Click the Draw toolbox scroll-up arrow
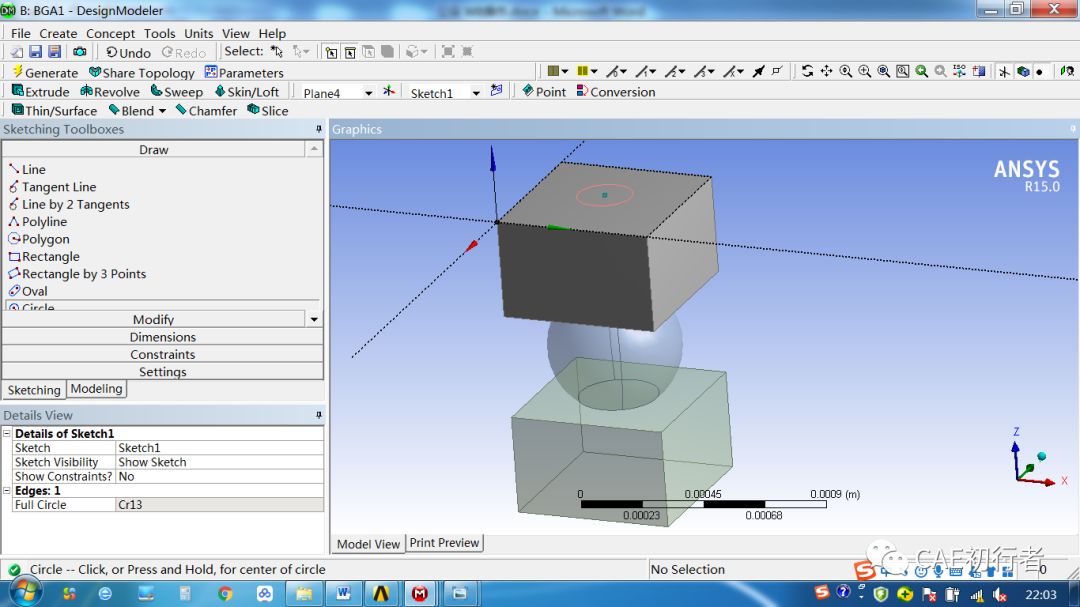 click(x=314, y=149)
